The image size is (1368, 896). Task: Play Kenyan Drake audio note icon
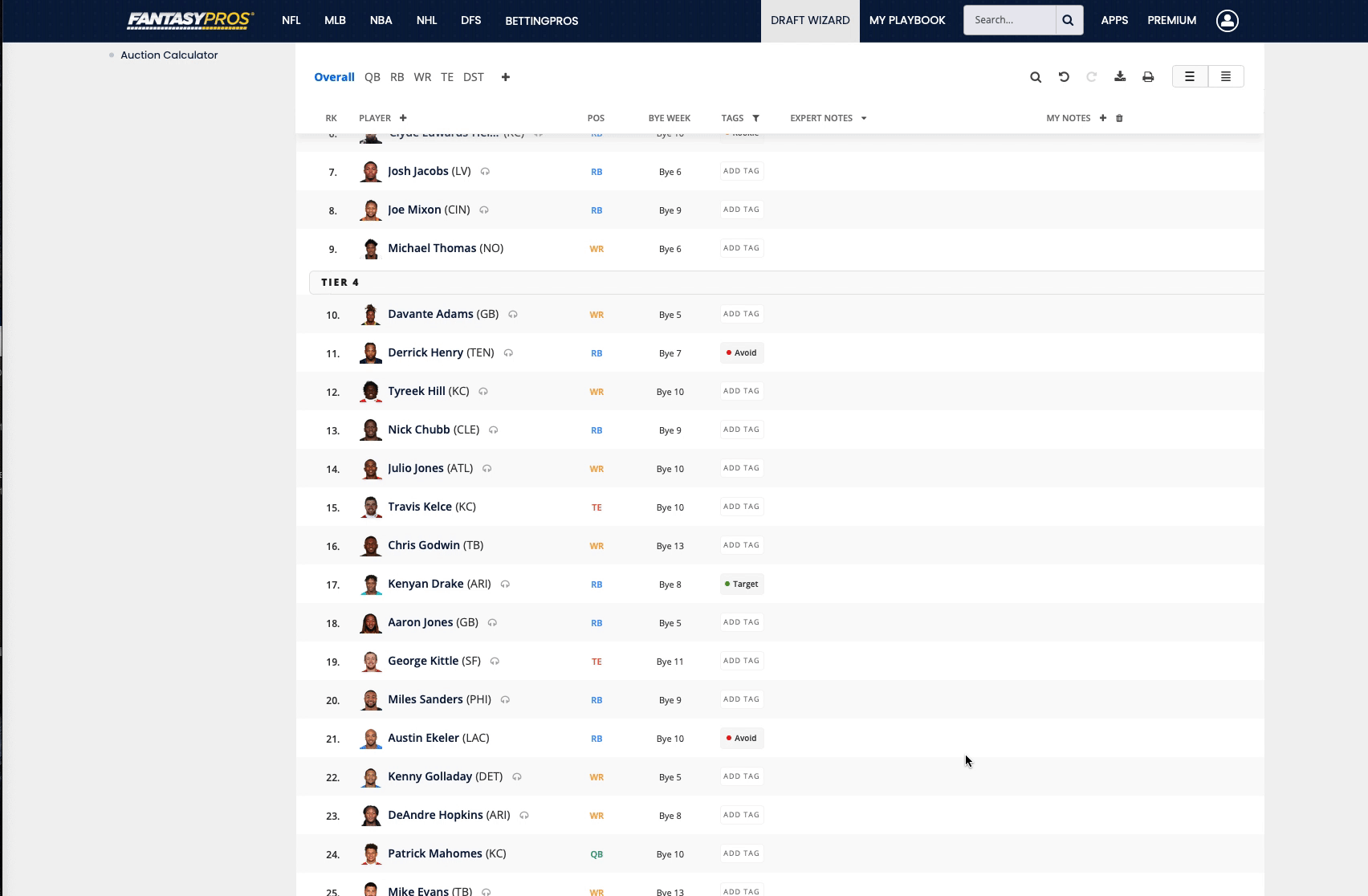[x=505, y=584]
